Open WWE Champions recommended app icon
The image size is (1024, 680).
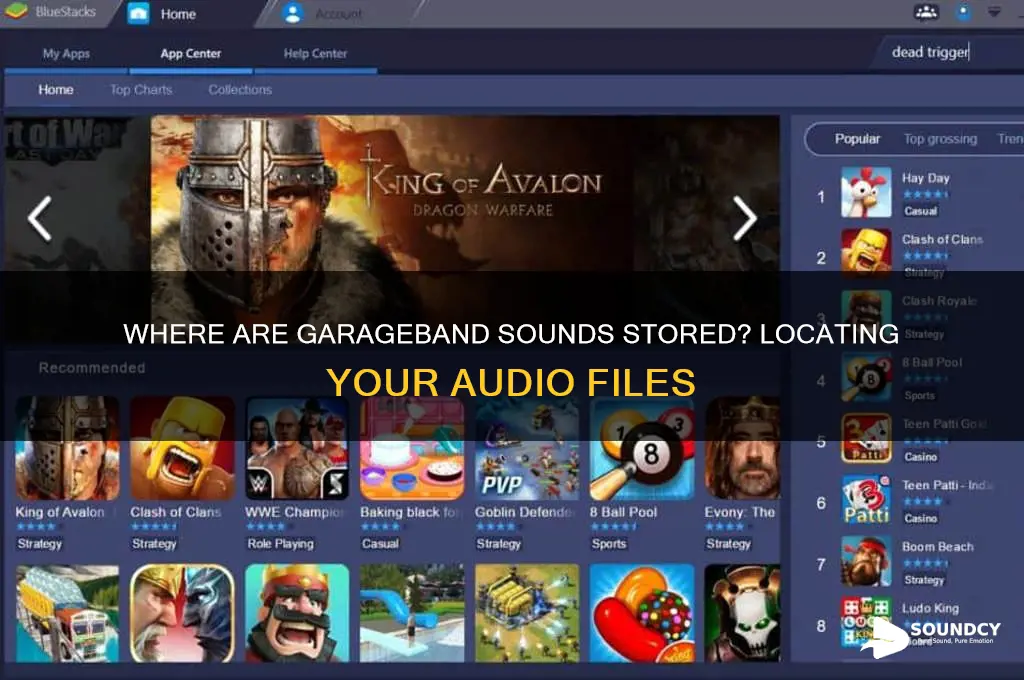pos(297,448)
